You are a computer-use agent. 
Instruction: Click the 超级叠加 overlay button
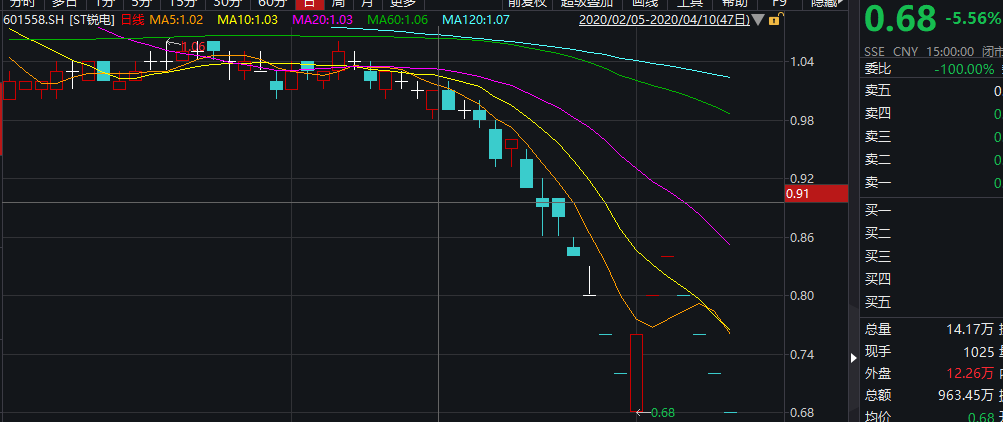tap(588, 3)
